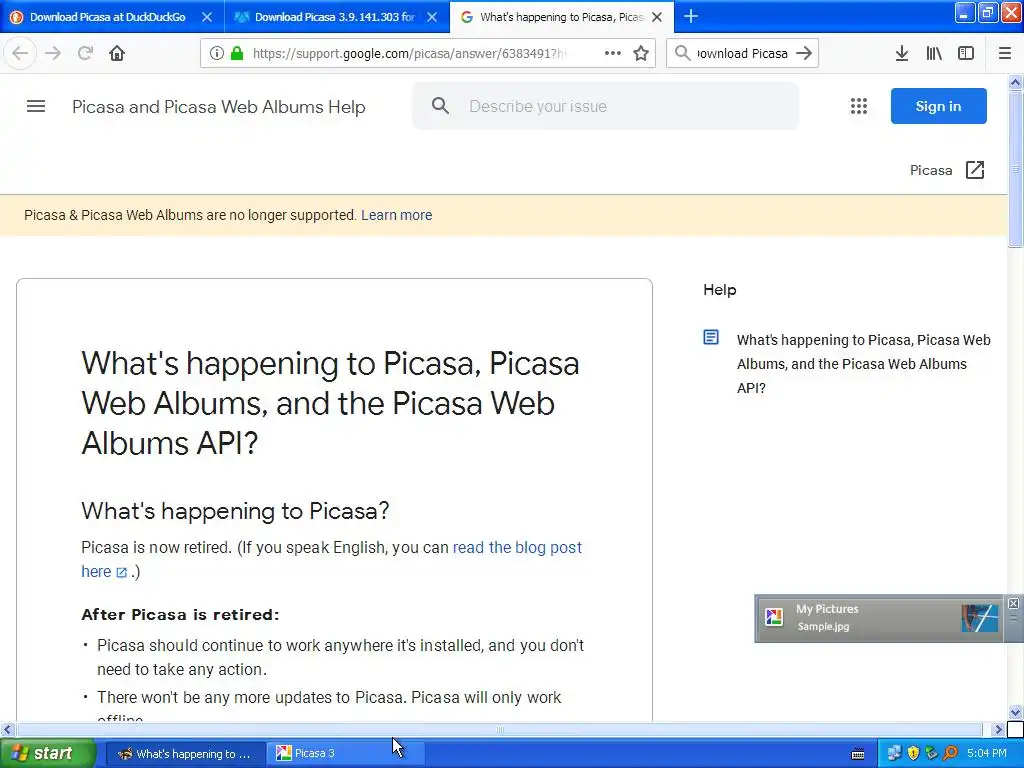Open the yellow security shield tray alert

913,754
